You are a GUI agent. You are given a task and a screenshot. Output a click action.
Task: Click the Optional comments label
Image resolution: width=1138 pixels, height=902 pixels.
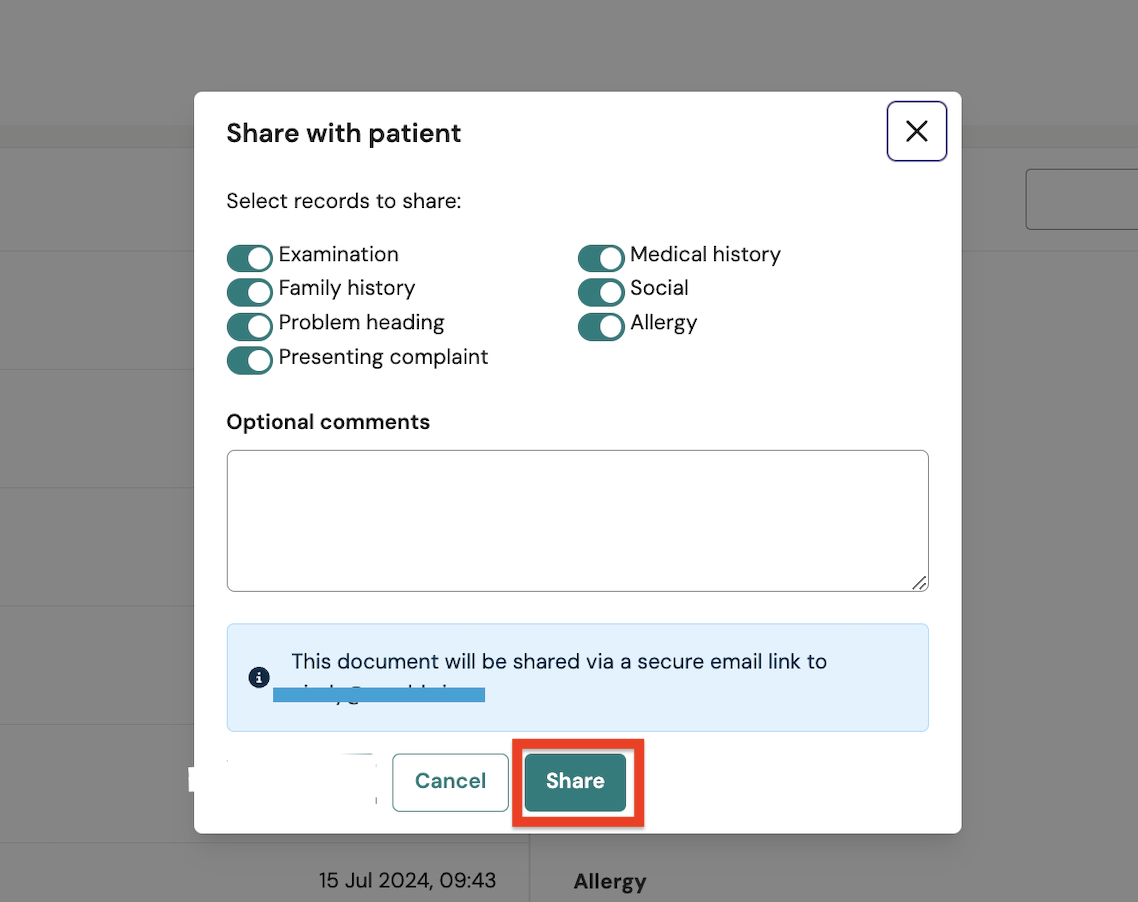(x=328, y=422)
